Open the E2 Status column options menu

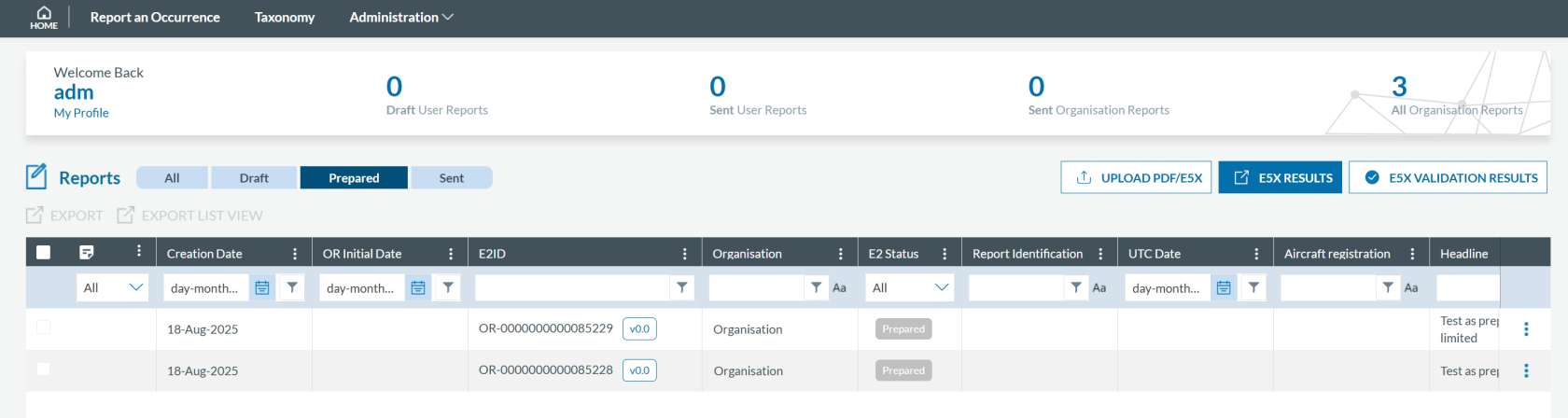[x=945, y=254]
